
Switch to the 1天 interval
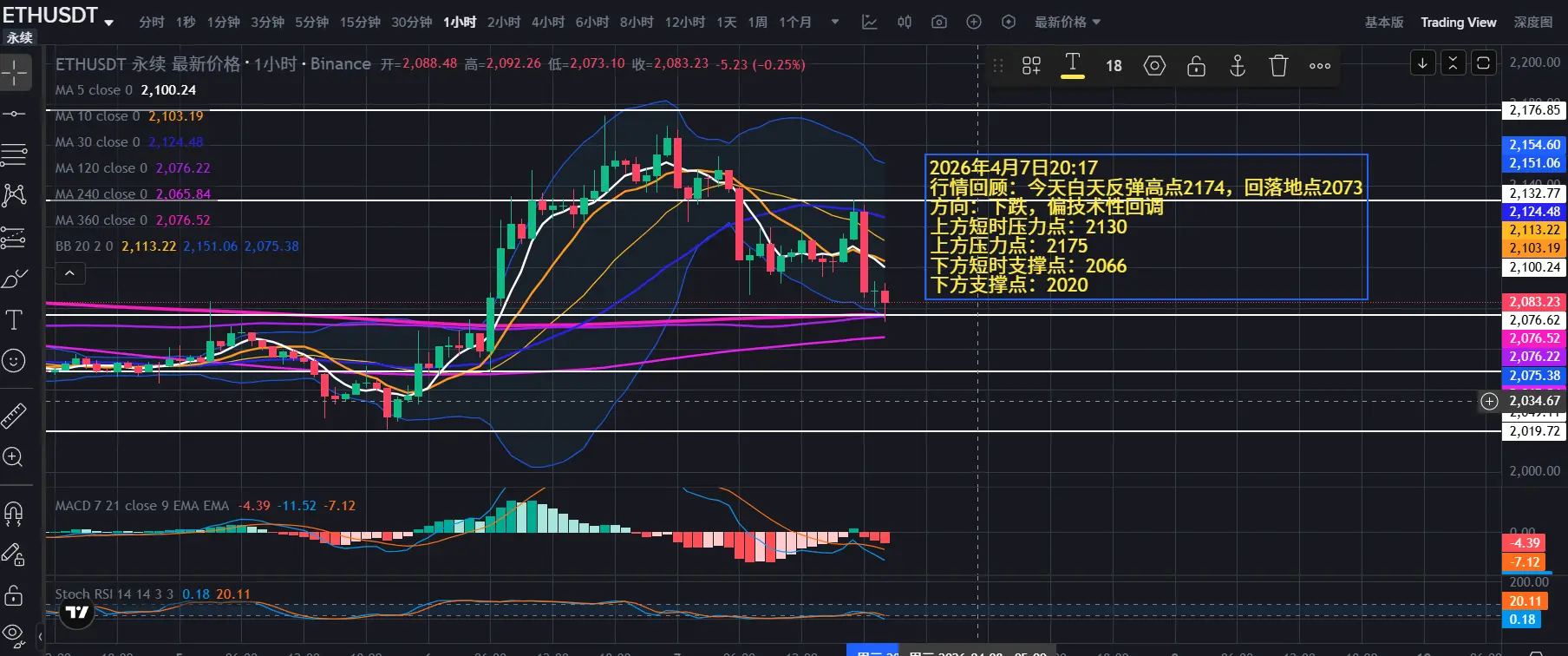[727, 22]
